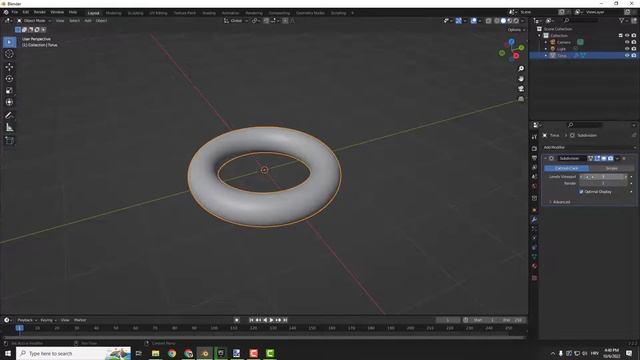The width and height of the screenshot is (640, 360).
Task: Toggle Optimal Display checkbox
Action: 581,191
